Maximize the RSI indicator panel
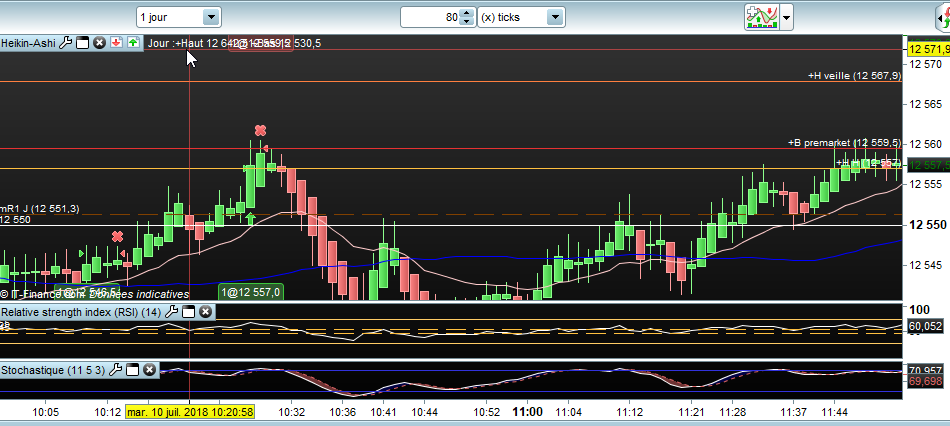 (x=188, y=312)
